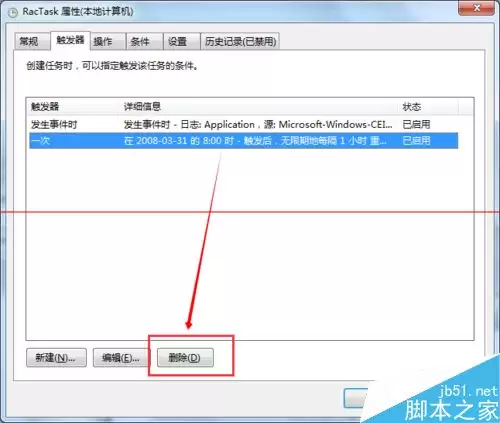This screenshot has height=423, width=500.
Task: Open the 条件 tab
Action: pos(144,41)
